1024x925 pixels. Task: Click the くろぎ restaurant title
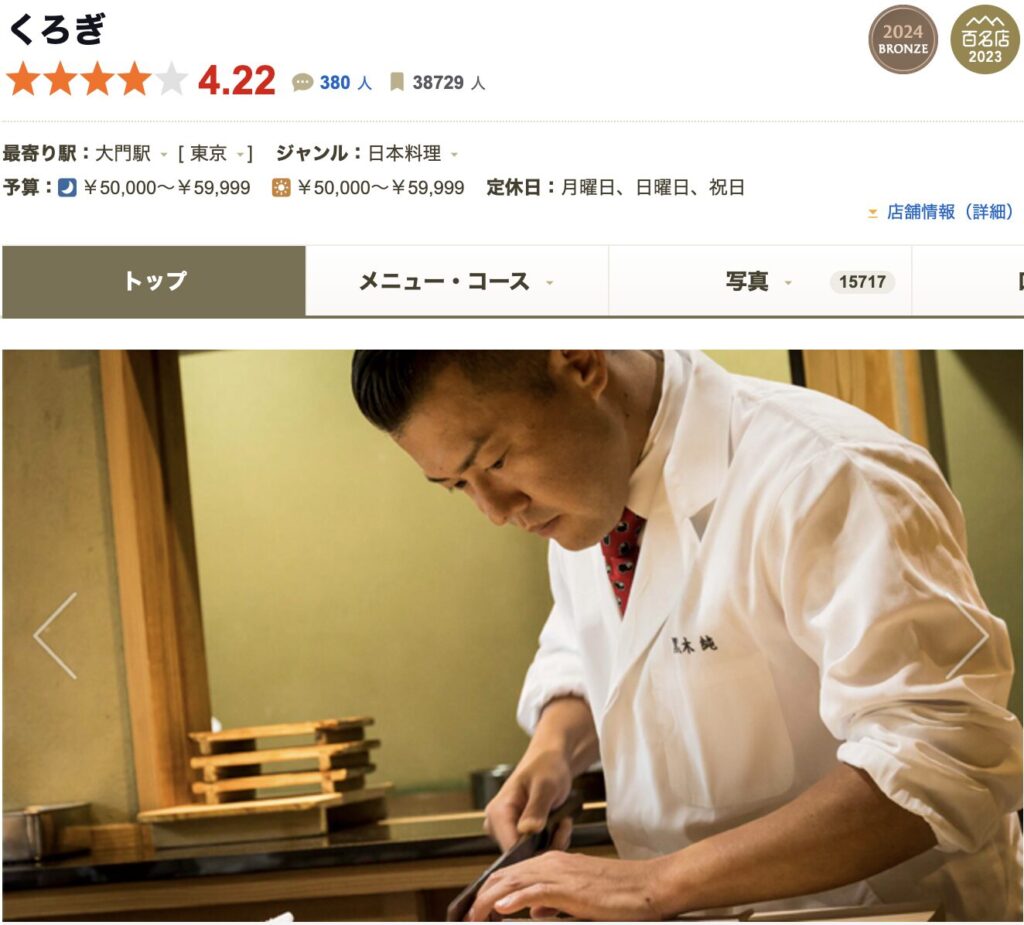pyautogui.click(x=57, y=29)
